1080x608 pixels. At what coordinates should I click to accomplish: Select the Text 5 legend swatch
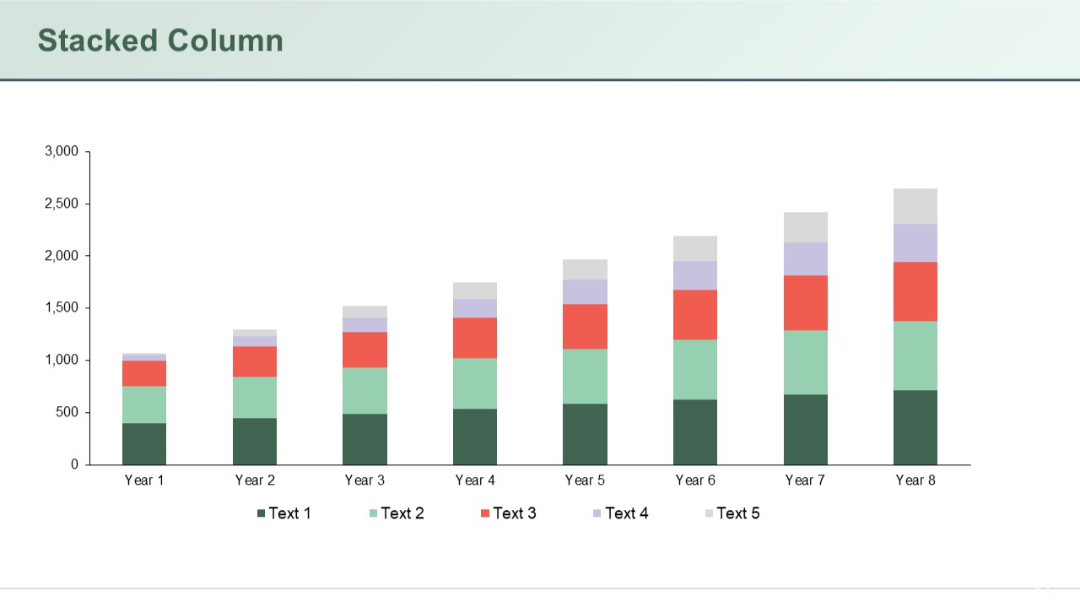coord(709,513)
